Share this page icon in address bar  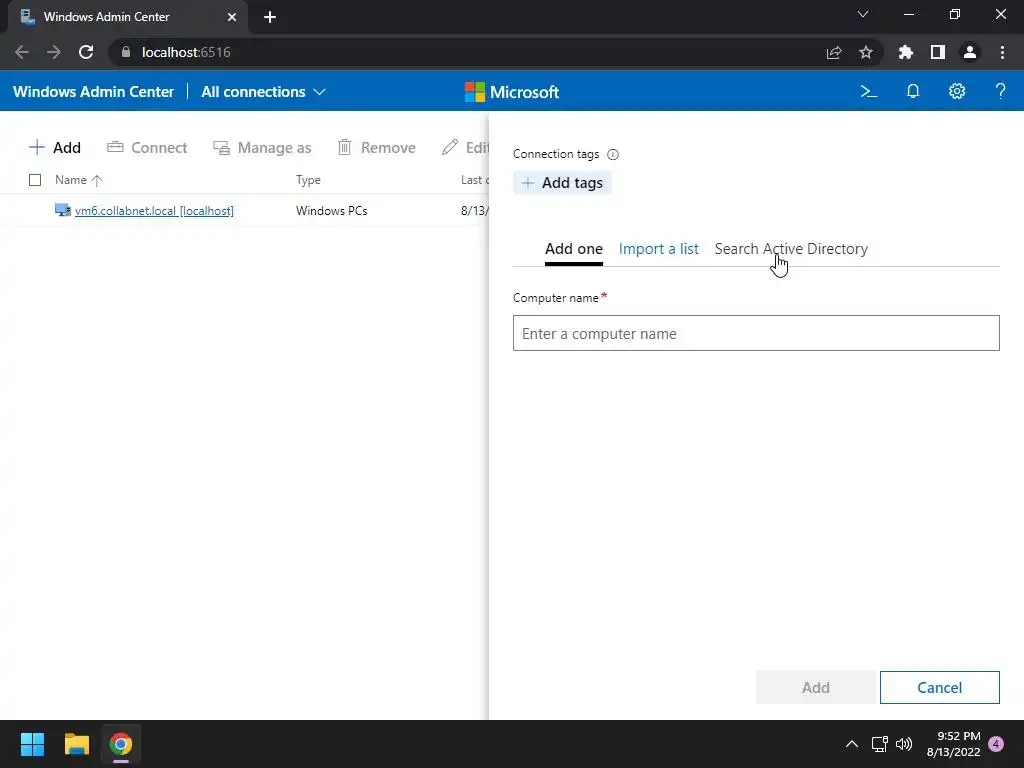click(834, 52)
